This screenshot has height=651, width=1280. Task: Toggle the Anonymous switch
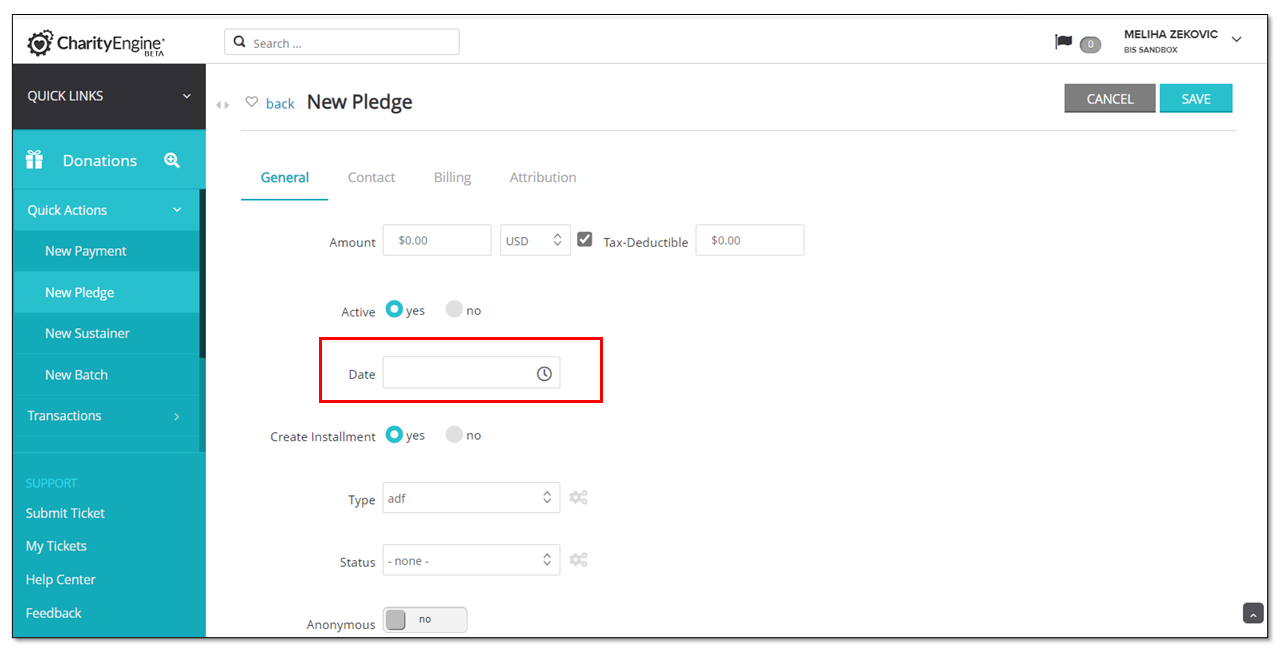tap(425, 620)
